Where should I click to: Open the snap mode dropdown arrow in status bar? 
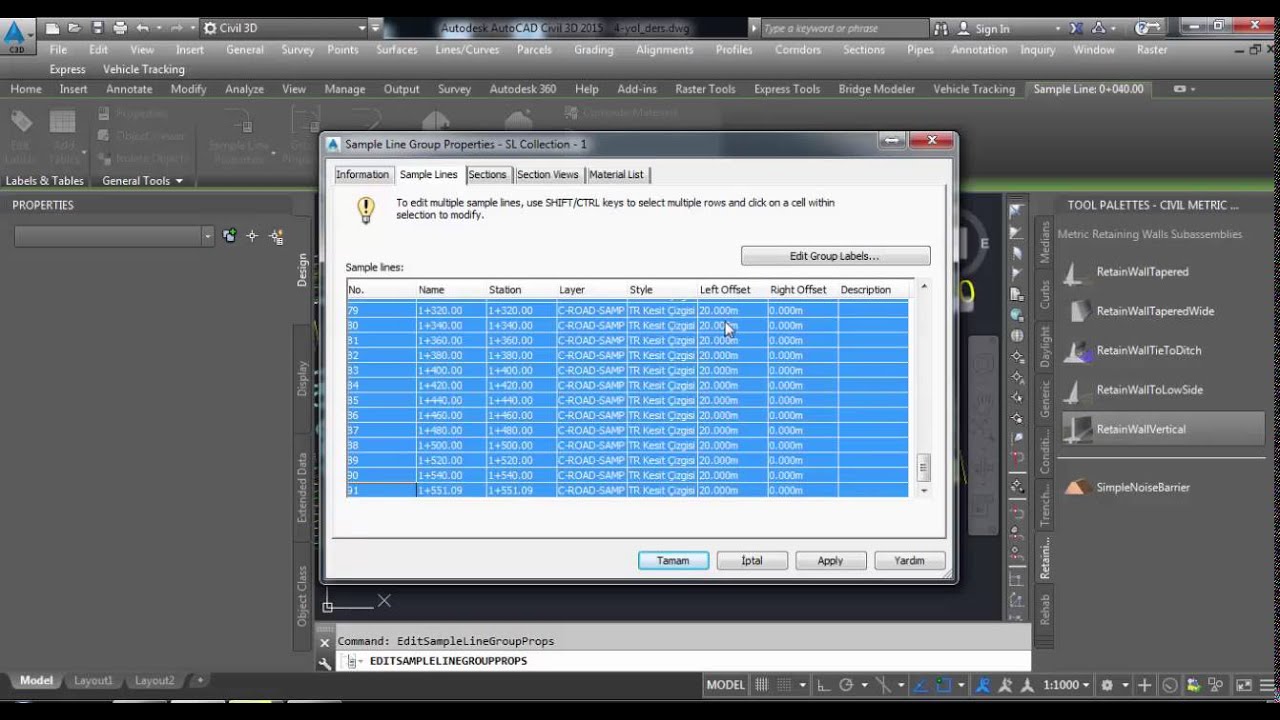(x=802, y=685)
